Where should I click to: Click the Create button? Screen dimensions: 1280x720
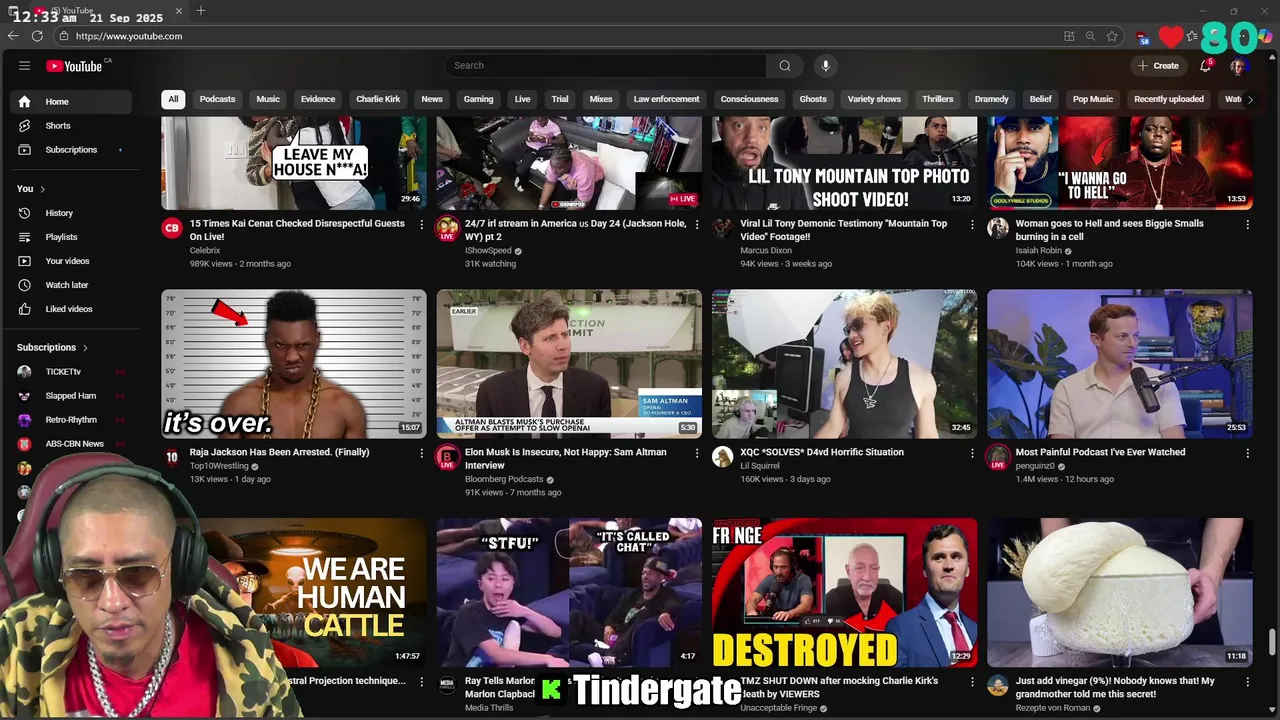1158,66
